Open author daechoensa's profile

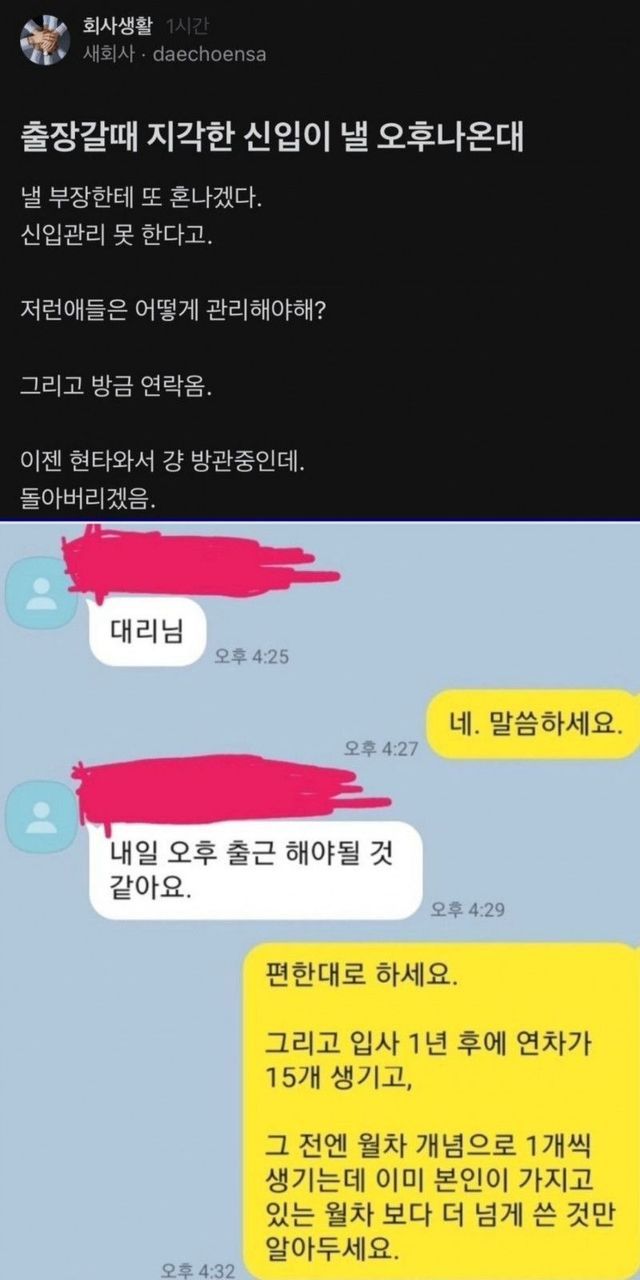coord(209,54)
